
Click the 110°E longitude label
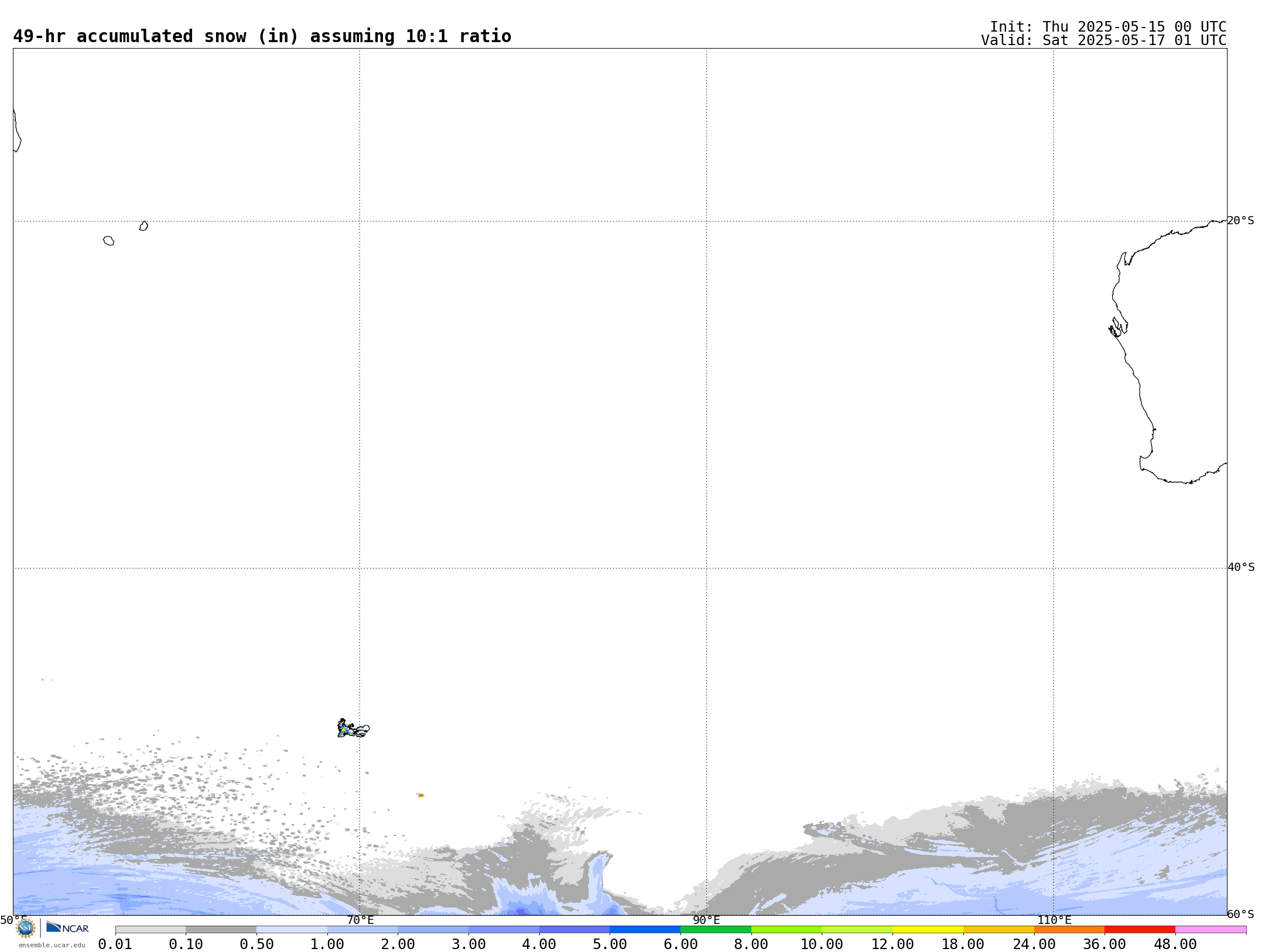coord(1054,920)
